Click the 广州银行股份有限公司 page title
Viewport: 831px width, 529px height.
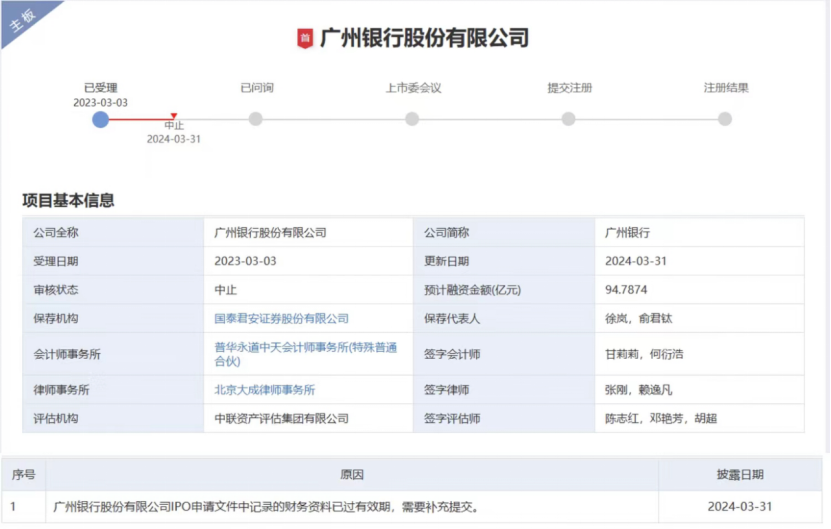[424, 38]
